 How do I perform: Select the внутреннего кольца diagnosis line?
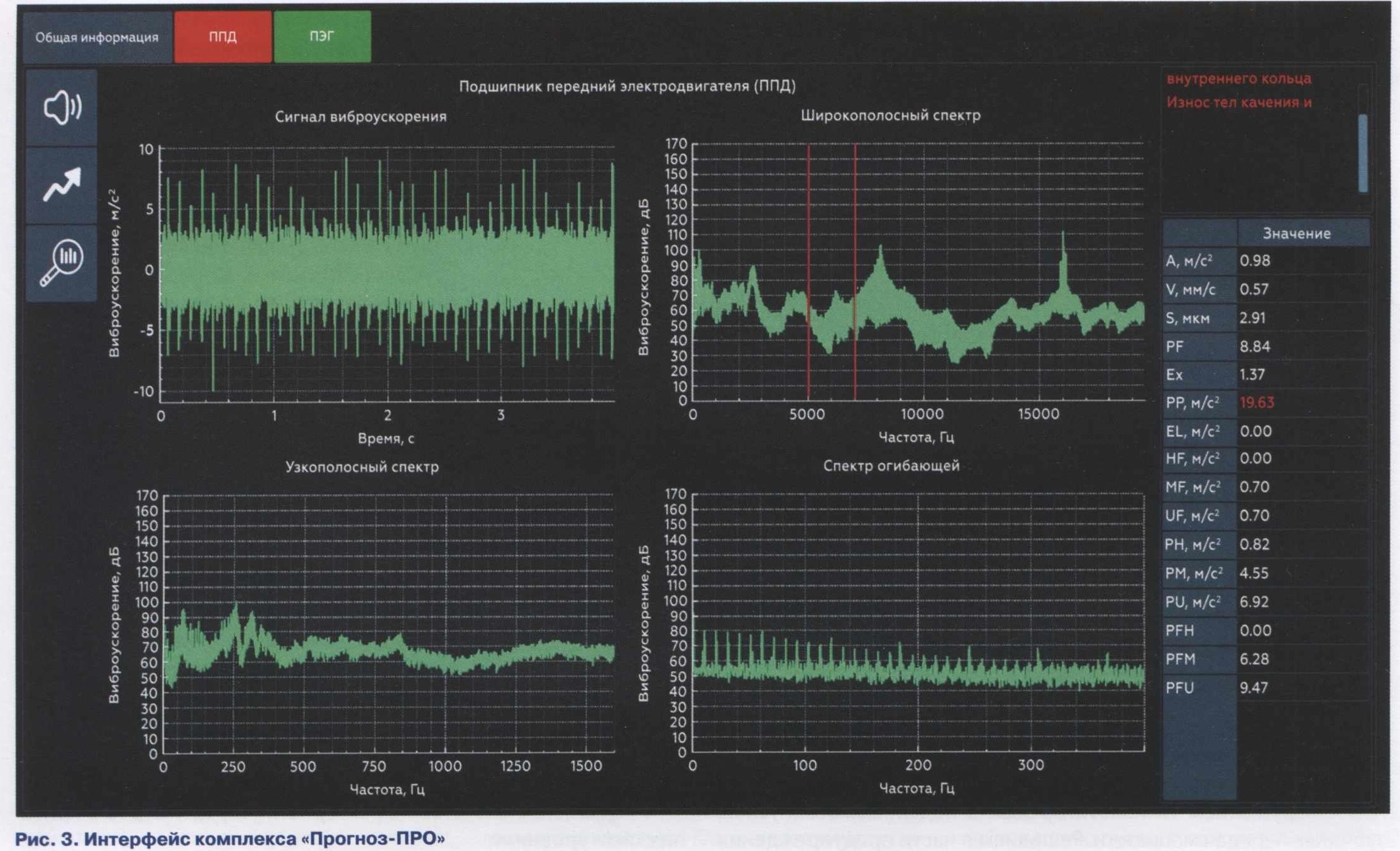[1238, 79]
